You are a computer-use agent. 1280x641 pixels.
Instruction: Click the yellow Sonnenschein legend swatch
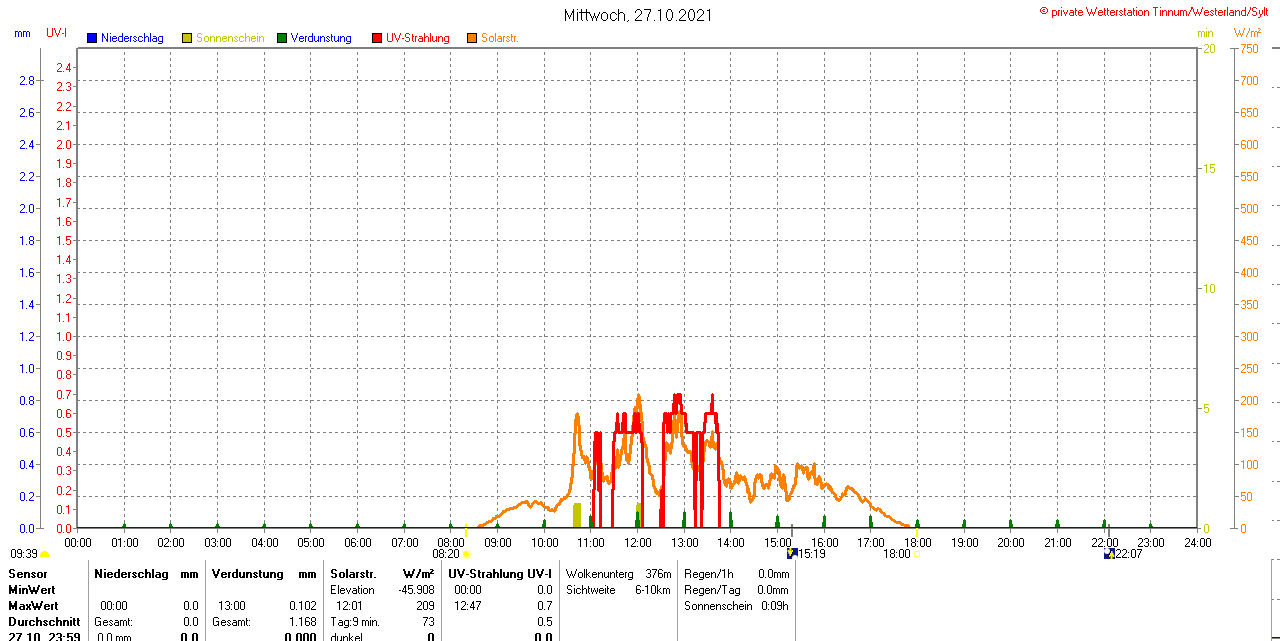pyautogui.click(x=187, y=38)
